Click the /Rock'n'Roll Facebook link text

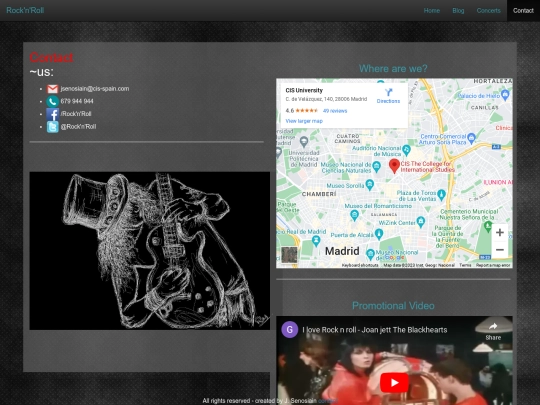(x=76, y=114)
